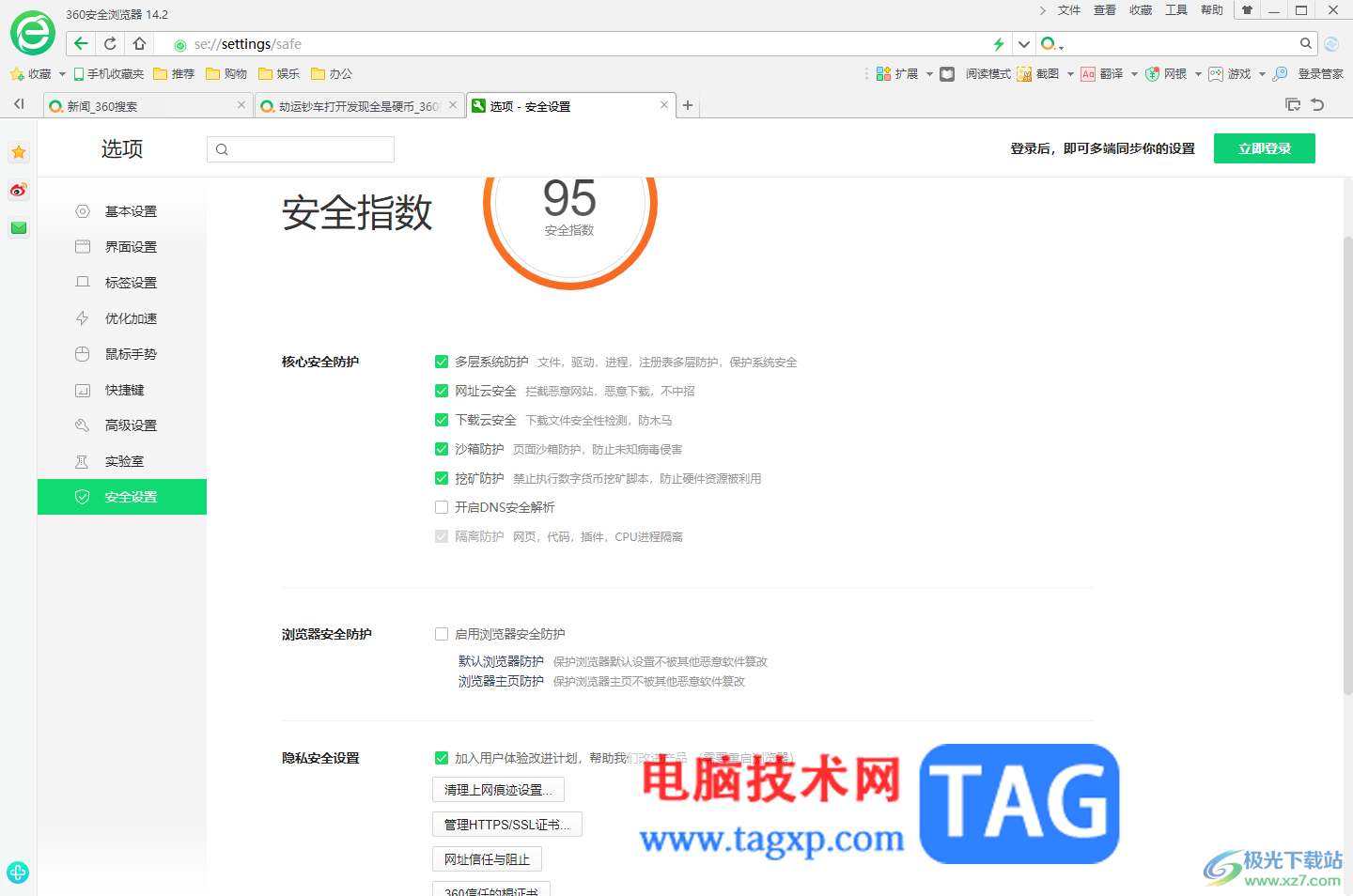Expand the 截图 dropdown arrow
Image resolution: width=1353 pixels, height=896 pixels.
tap(1070, 74)
